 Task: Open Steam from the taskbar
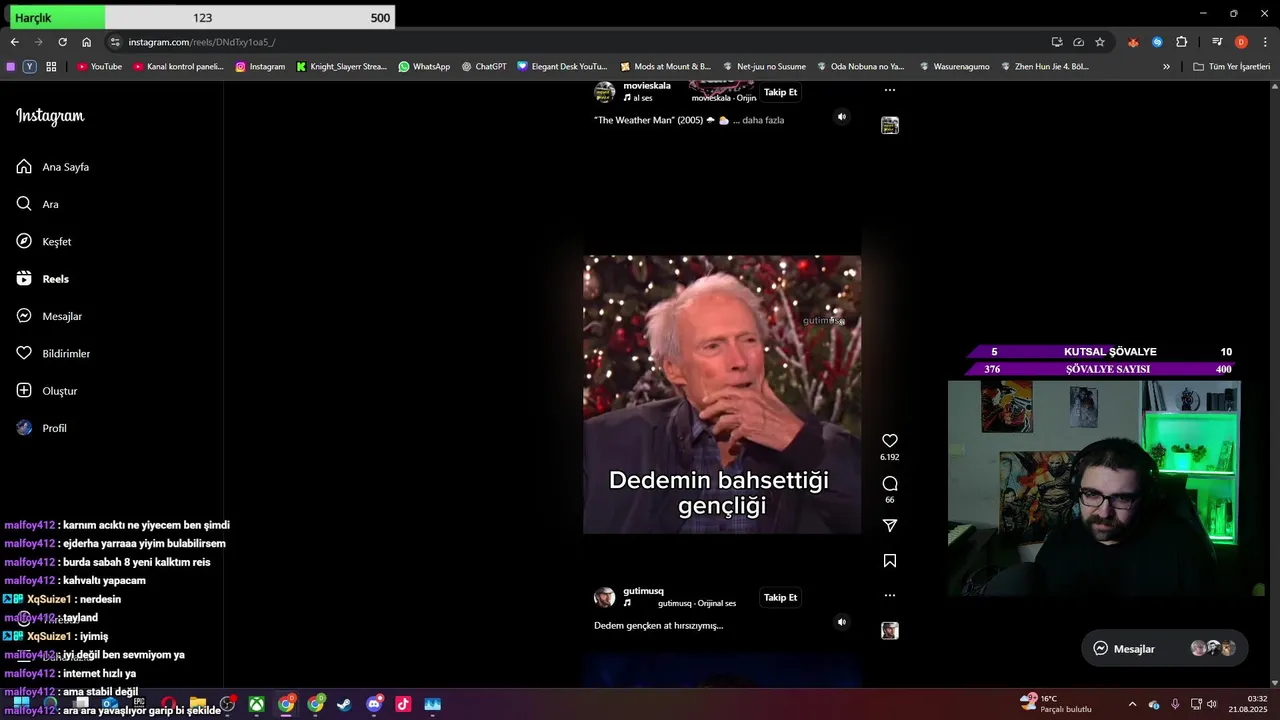[344, 704]
